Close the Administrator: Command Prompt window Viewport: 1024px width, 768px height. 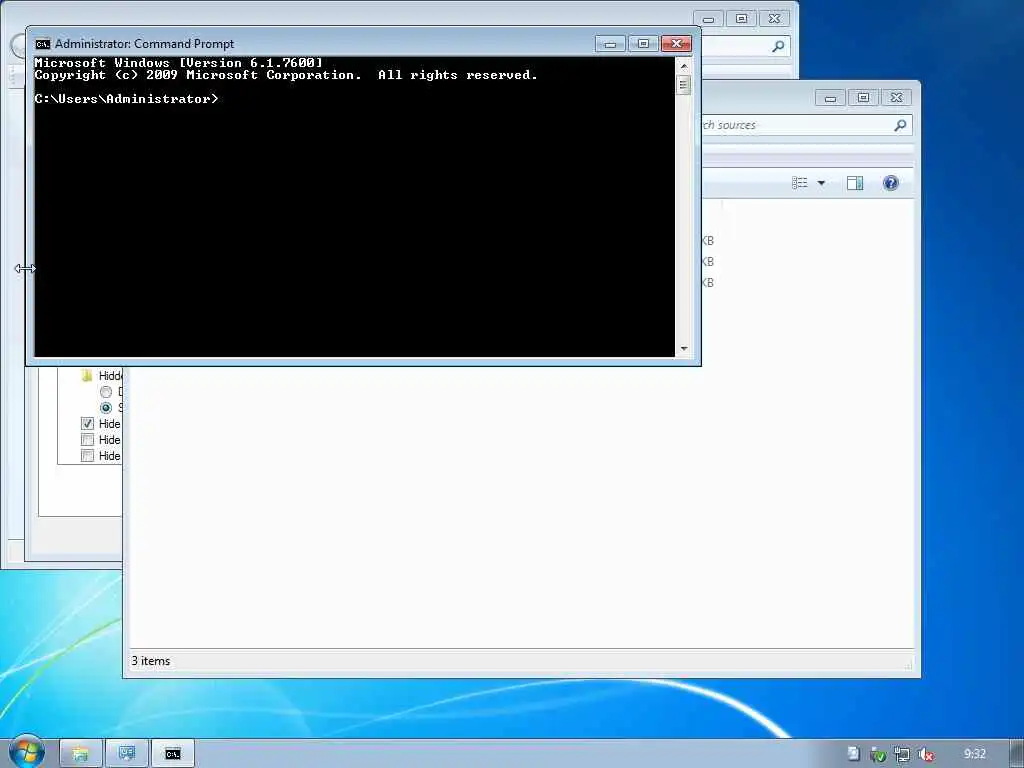coord(677,44)
